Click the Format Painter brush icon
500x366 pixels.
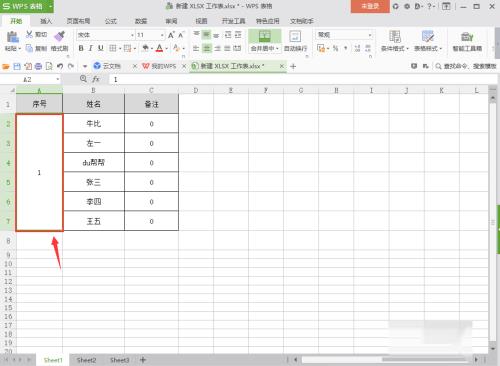60,36
